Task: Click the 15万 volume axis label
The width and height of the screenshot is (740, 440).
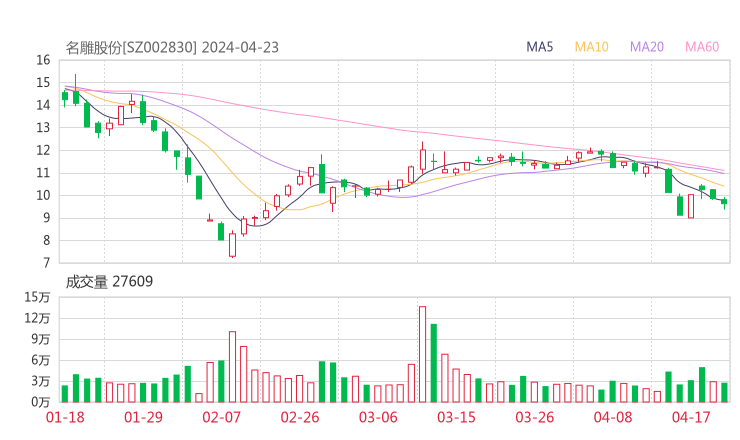Action: point(37,297)
